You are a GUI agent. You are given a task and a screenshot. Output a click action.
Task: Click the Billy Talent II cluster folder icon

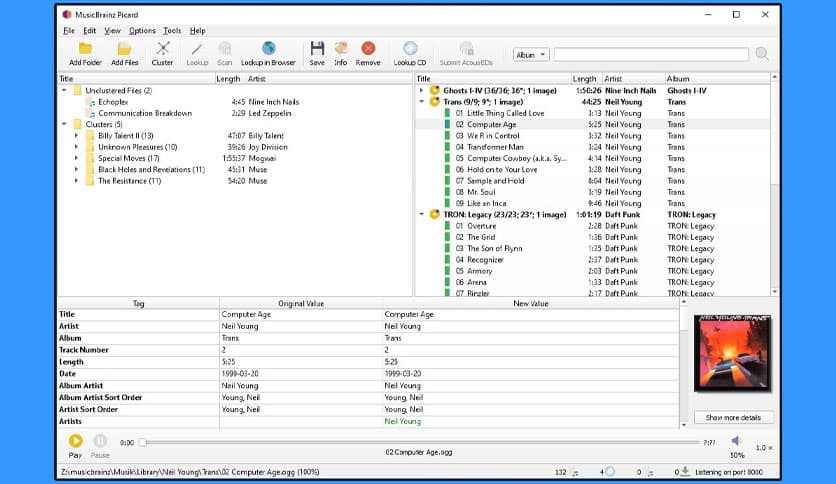[91, 136]
